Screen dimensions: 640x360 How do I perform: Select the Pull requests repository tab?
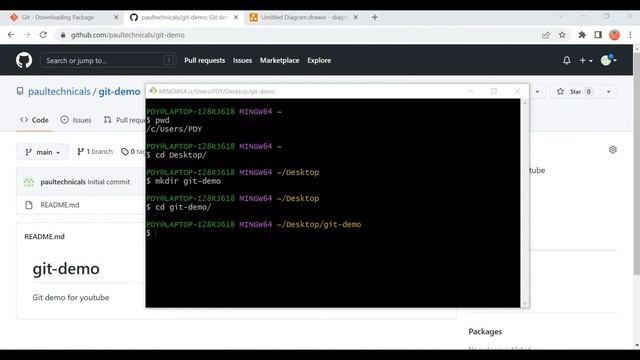click(x=124, y=120)
